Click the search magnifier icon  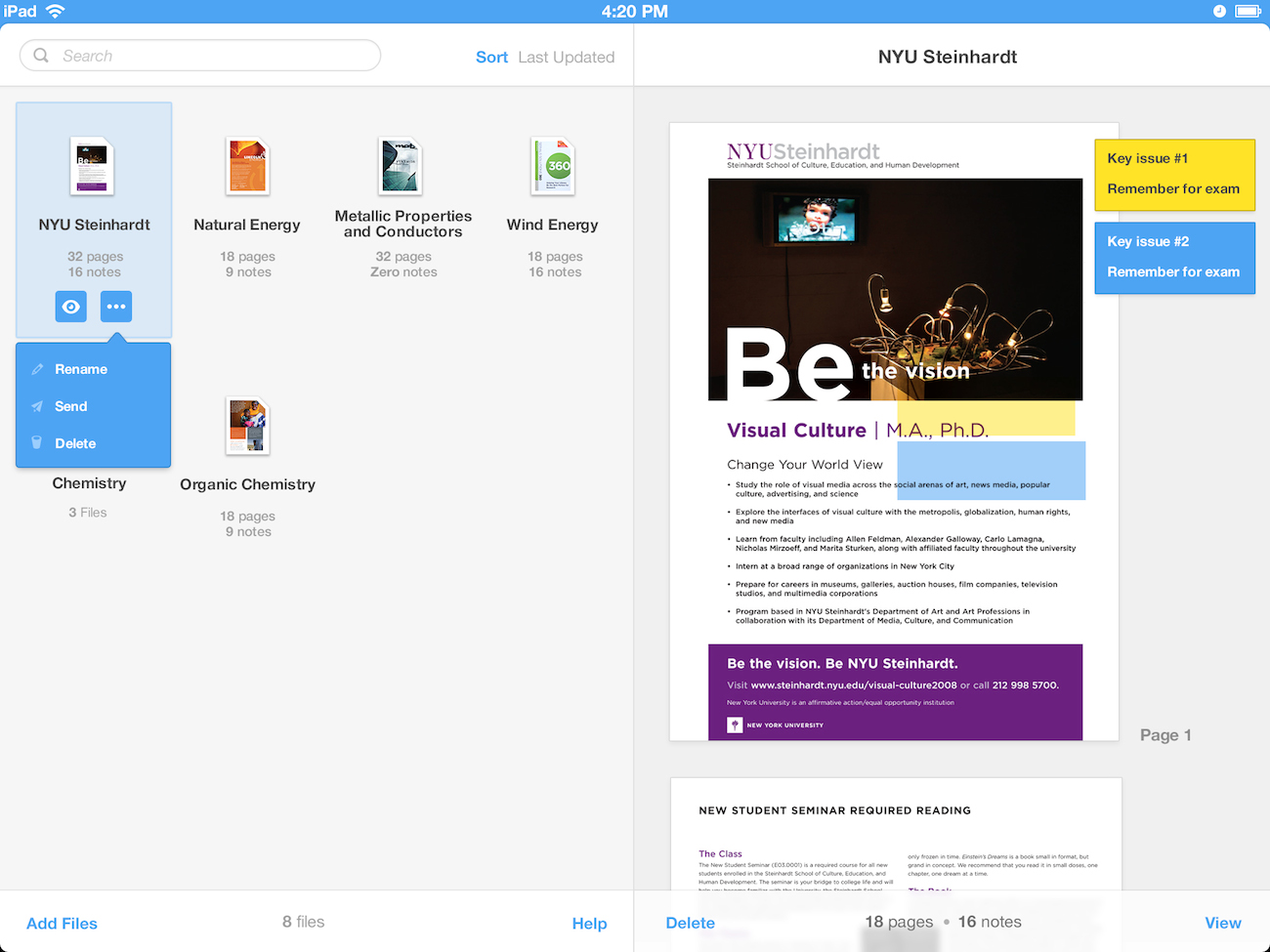click(x=41, y=56)
